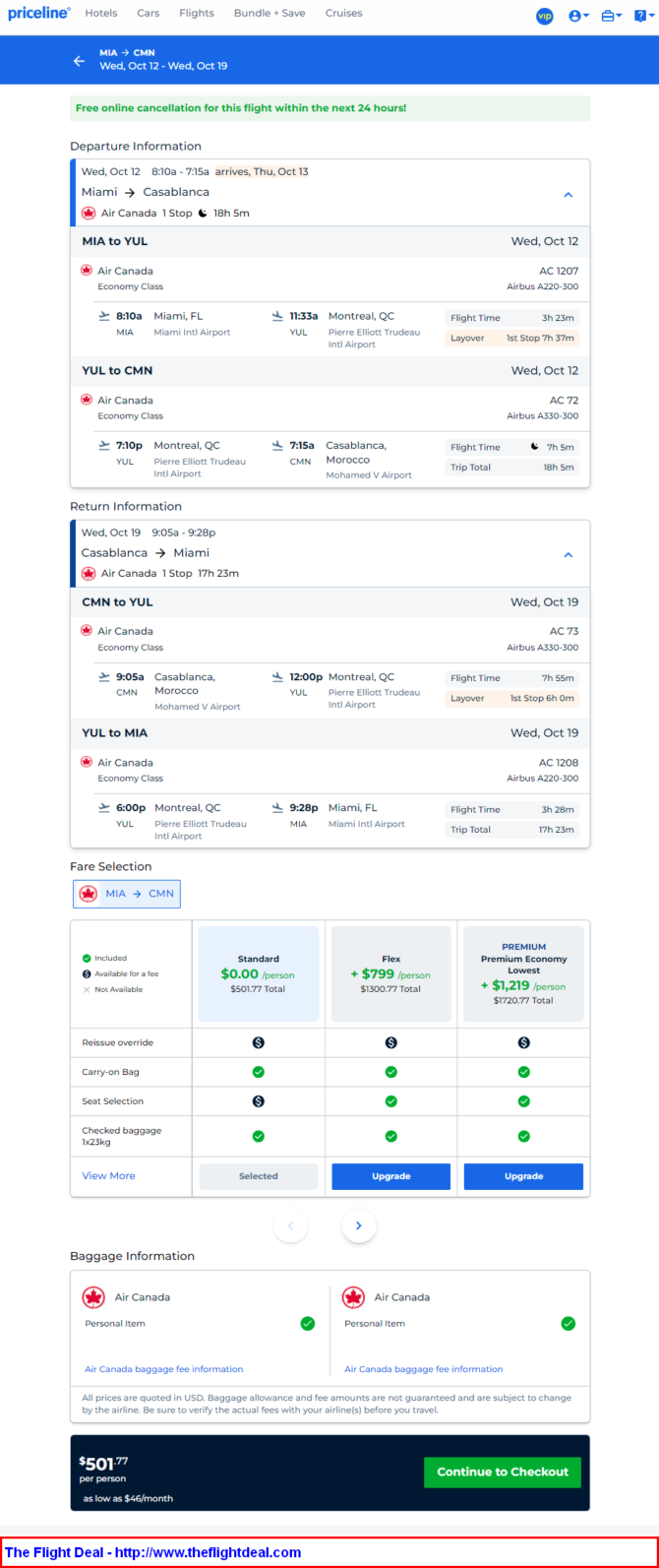Open the Bundle + Save menu item
Viewport: 659px width, 1568px height.
click(x=270, y=14)
